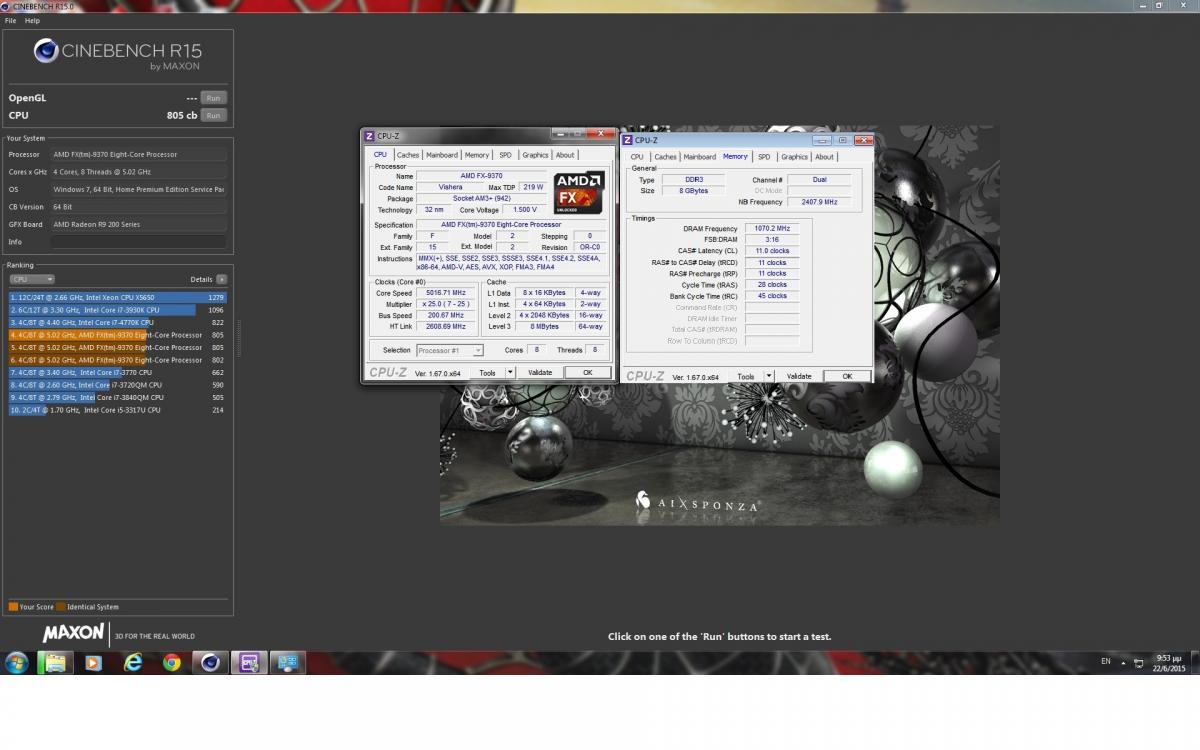Click the Cinebench R15 logo header
This screenshot has height=750, width=1200.
coord(117,53)
